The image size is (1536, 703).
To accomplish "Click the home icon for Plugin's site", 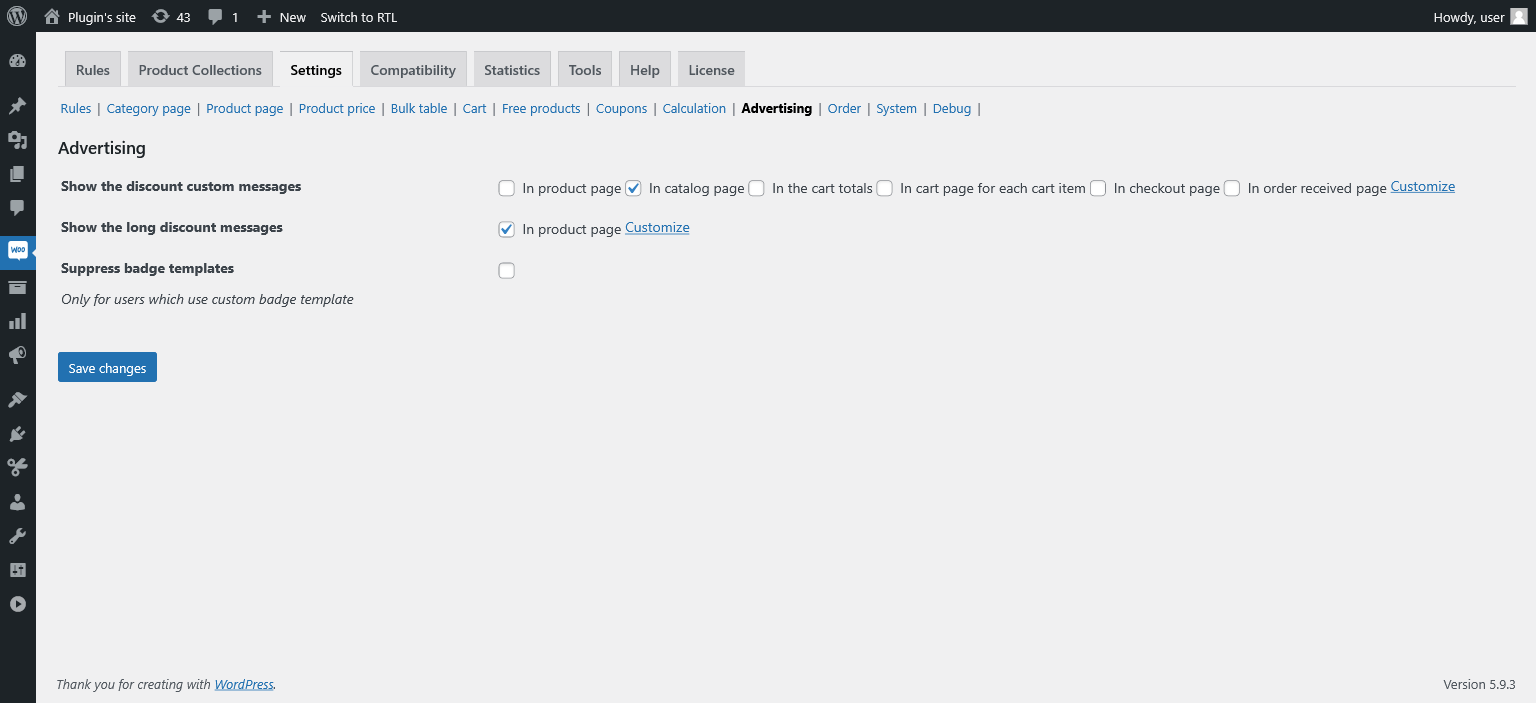I will point(52,17).
